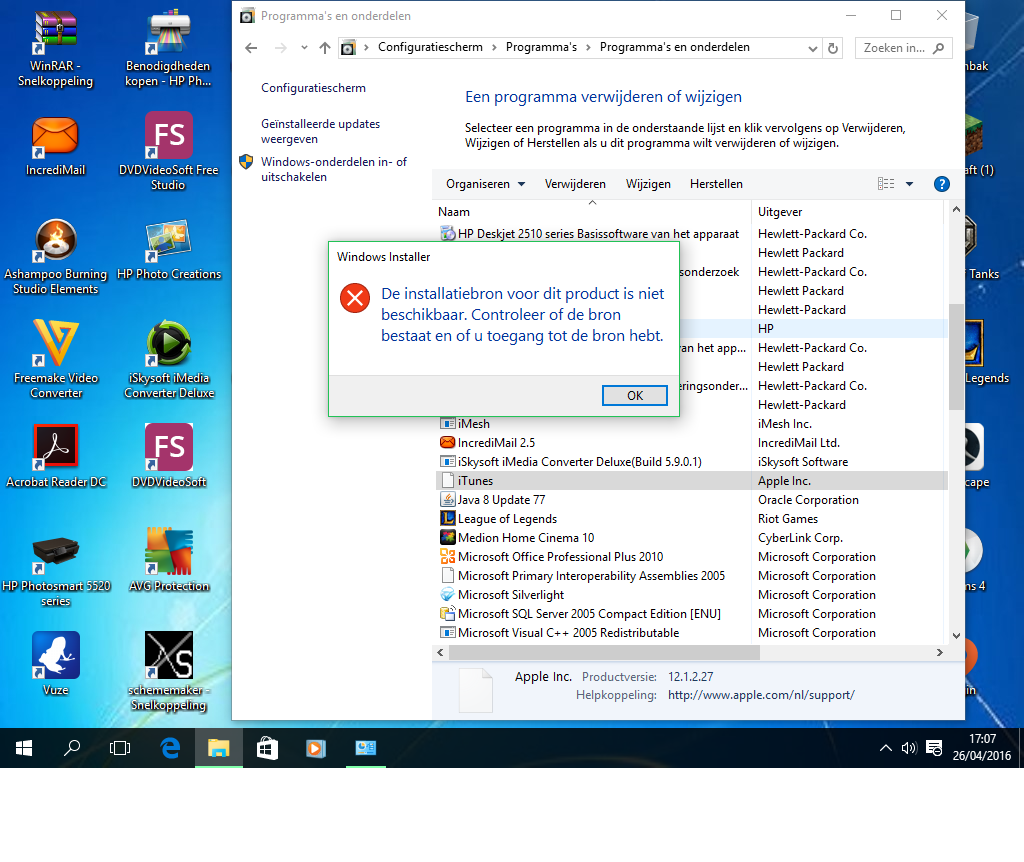This screenshot has height=862, width=1024.
Task: Open taskbar search magnifier
Action: point(72,748)
